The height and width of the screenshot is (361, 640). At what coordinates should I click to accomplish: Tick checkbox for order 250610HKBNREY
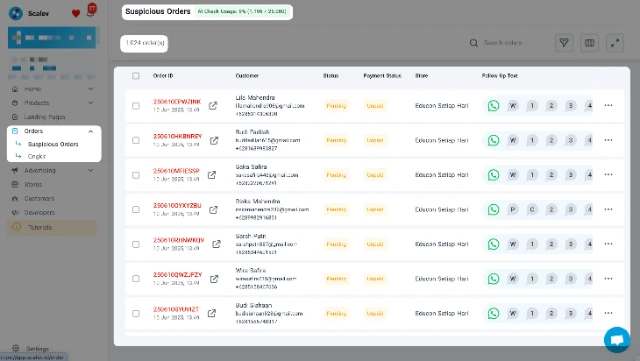click(136, 140)
